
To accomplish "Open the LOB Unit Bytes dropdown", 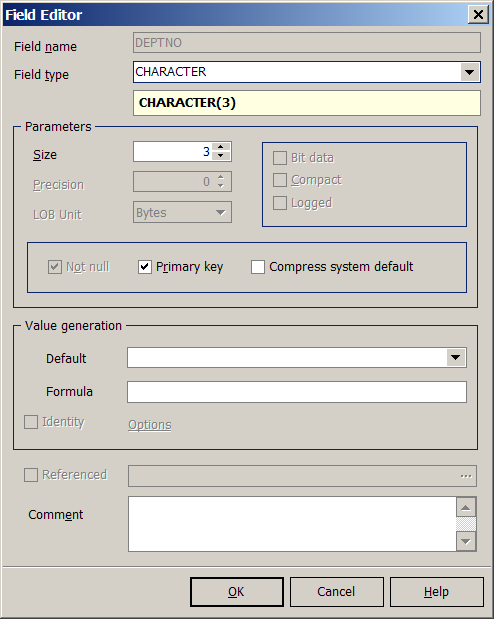I will 220,212.
